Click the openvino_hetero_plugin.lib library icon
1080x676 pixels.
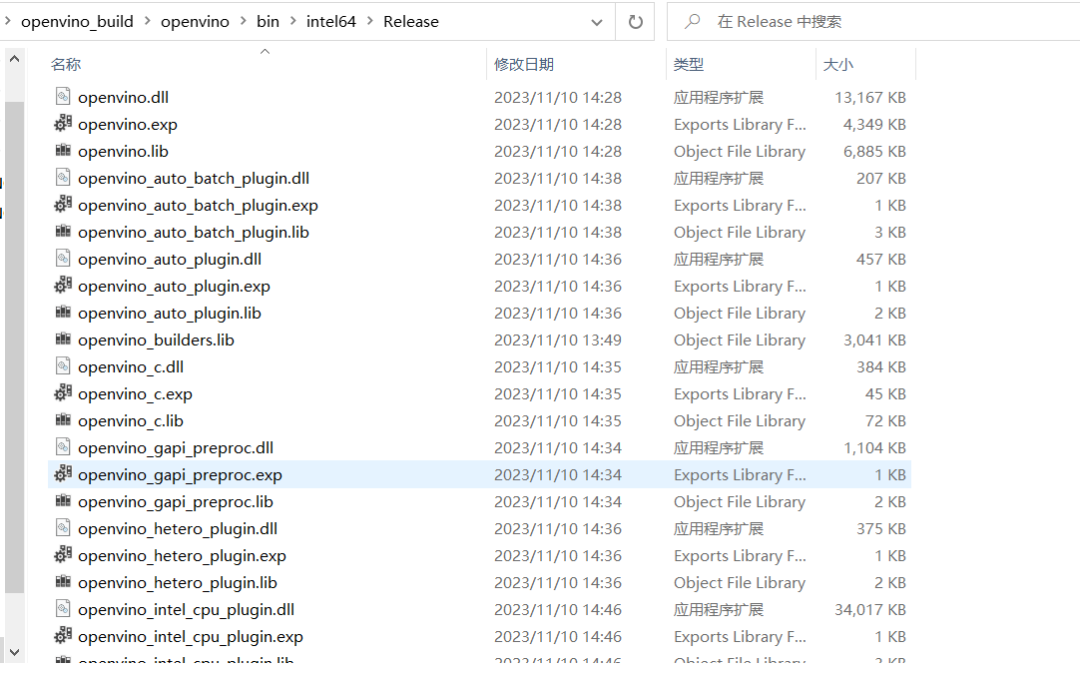point(63,581)
